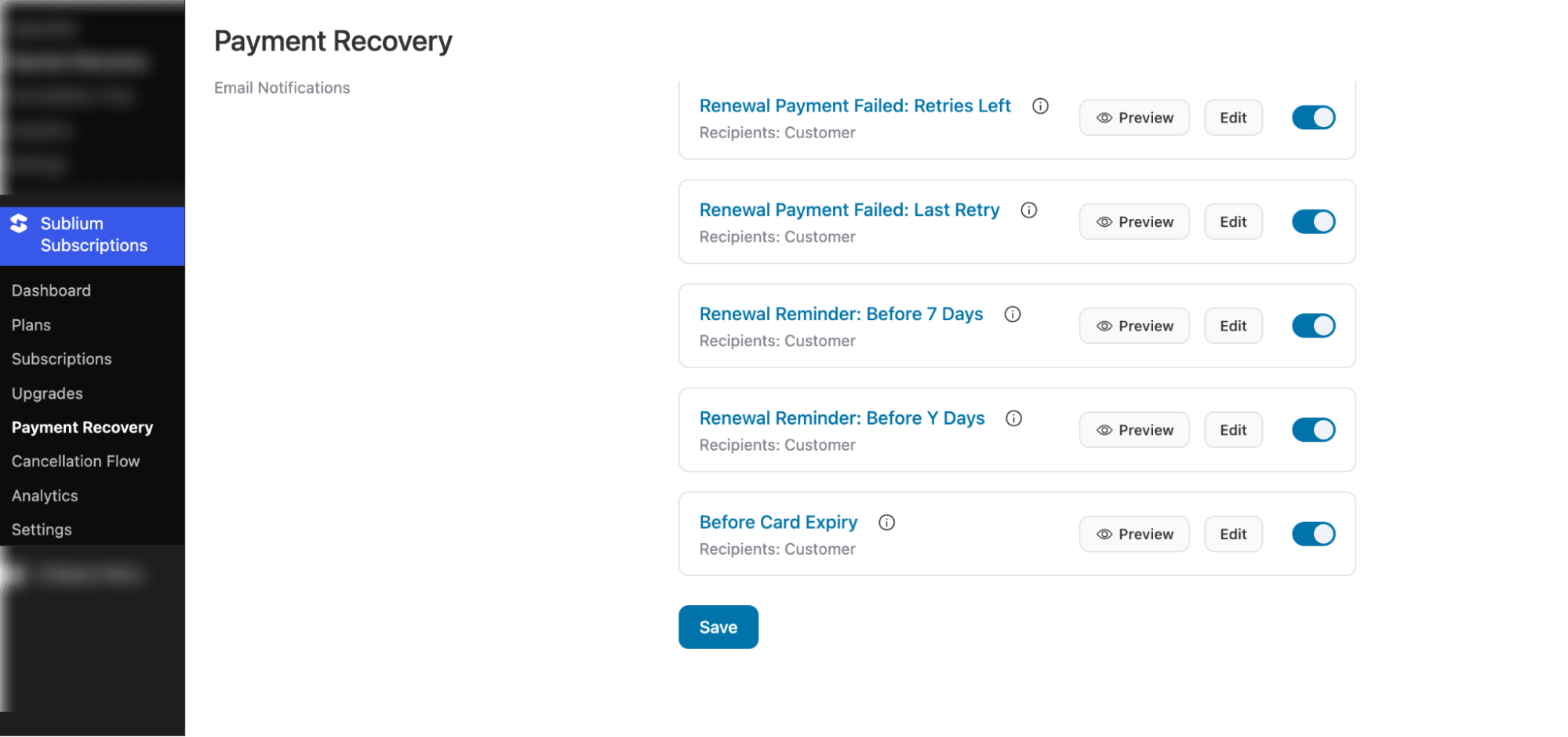Image resolution: width=1568 pixels, height=737 pixels.
Task: Edit the Before Y Days reminder email
Action: pos(1232,429)
